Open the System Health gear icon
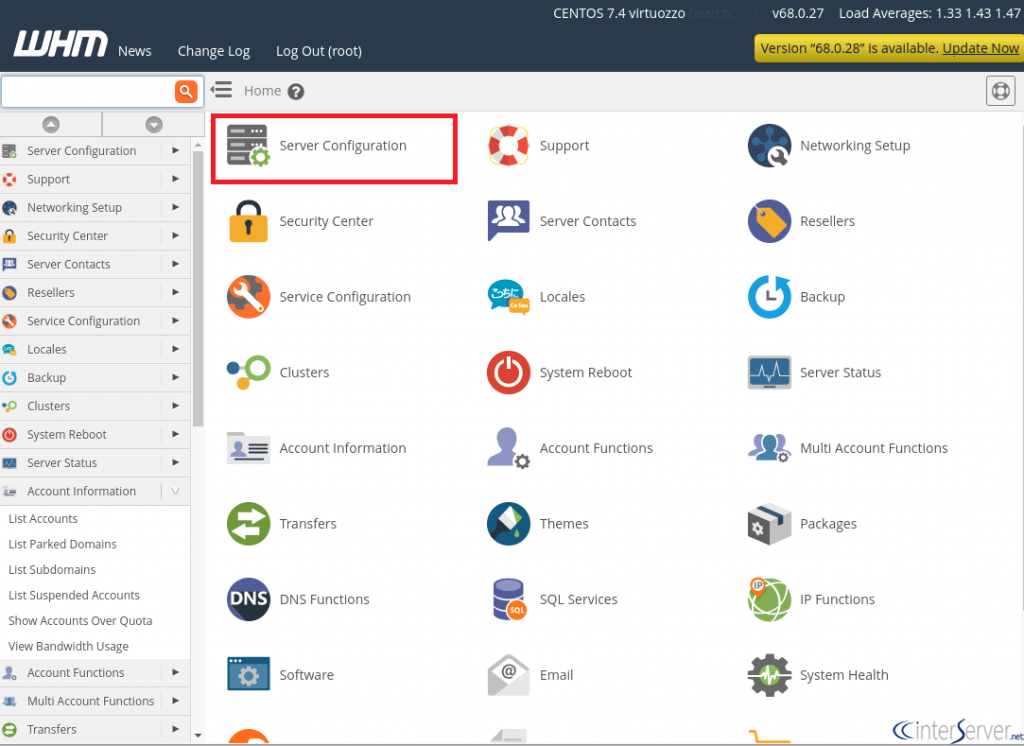This screenshot has height=746, width=1024. click(769, 675)
